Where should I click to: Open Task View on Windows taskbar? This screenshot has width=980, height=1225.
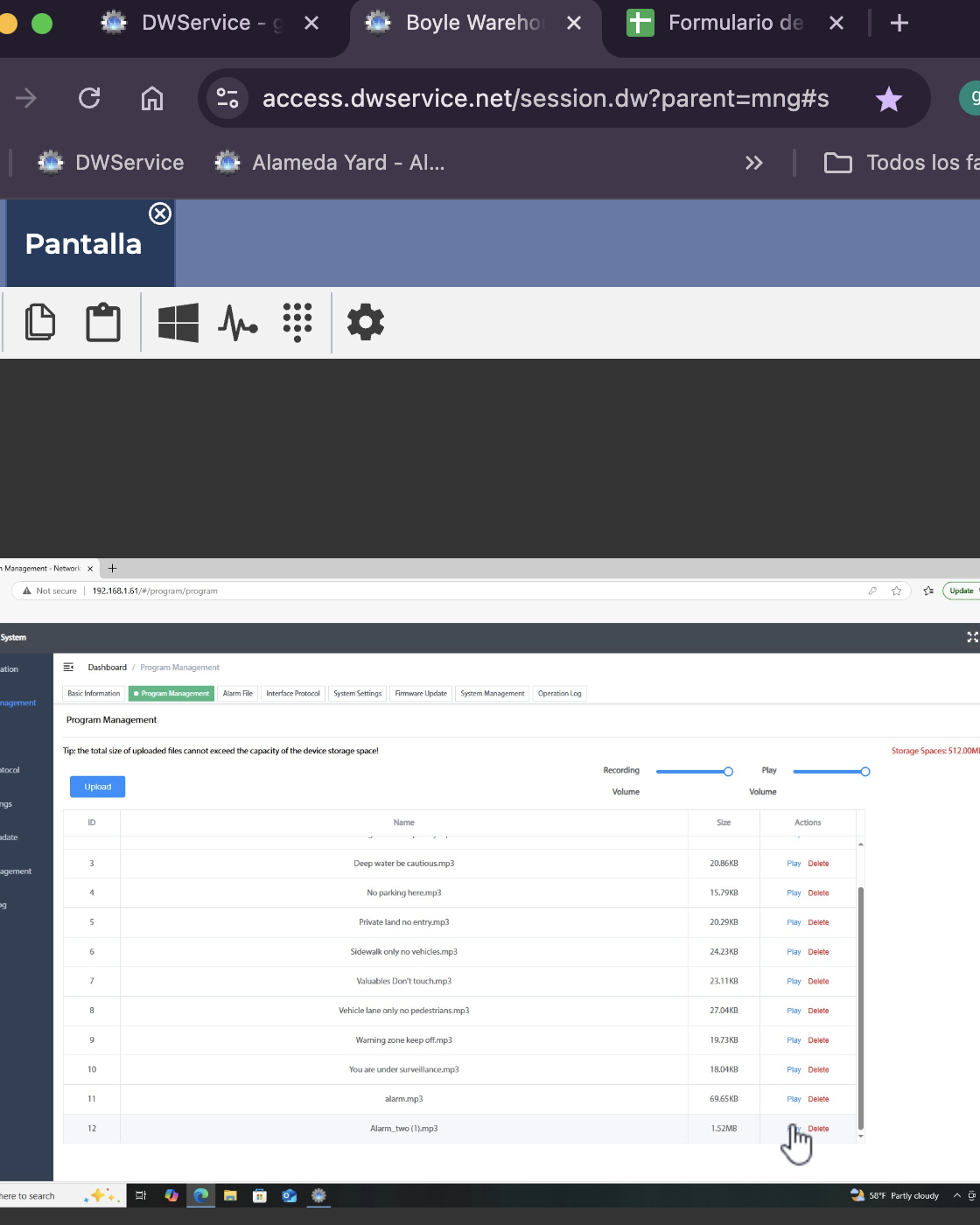tap(141, 1195)
